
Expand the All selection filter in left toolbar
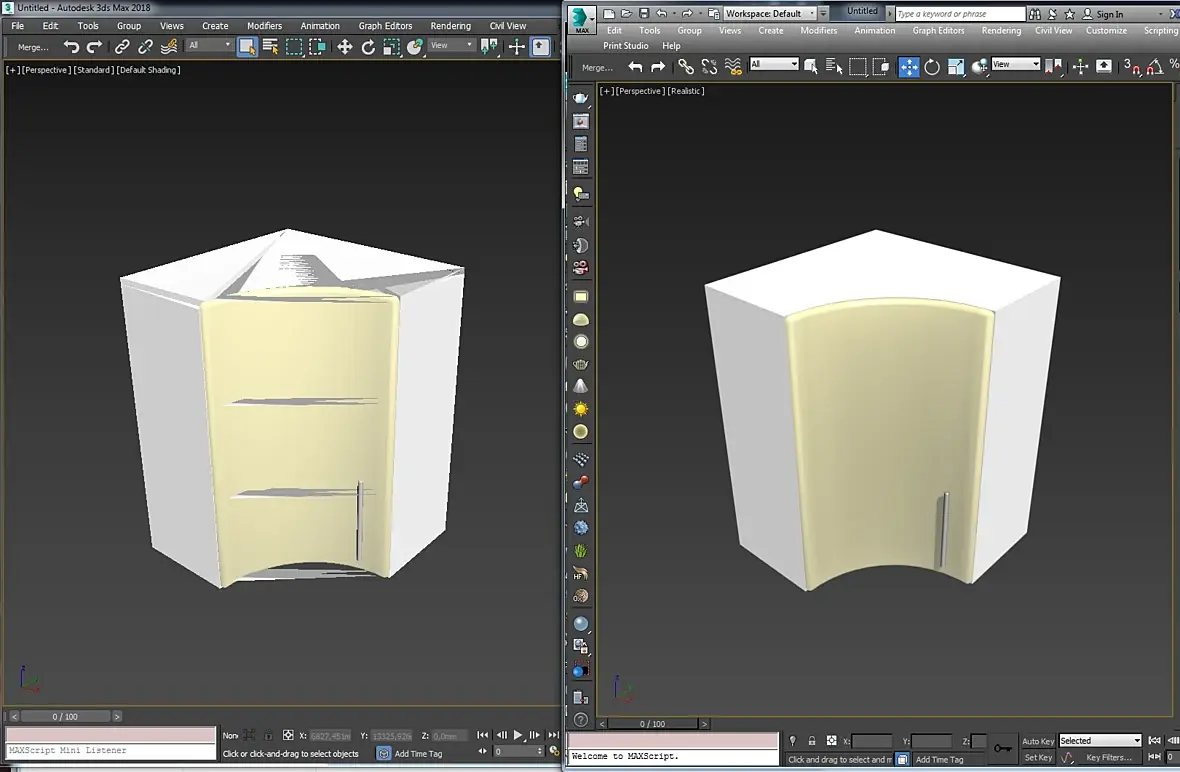pos(210,46)
